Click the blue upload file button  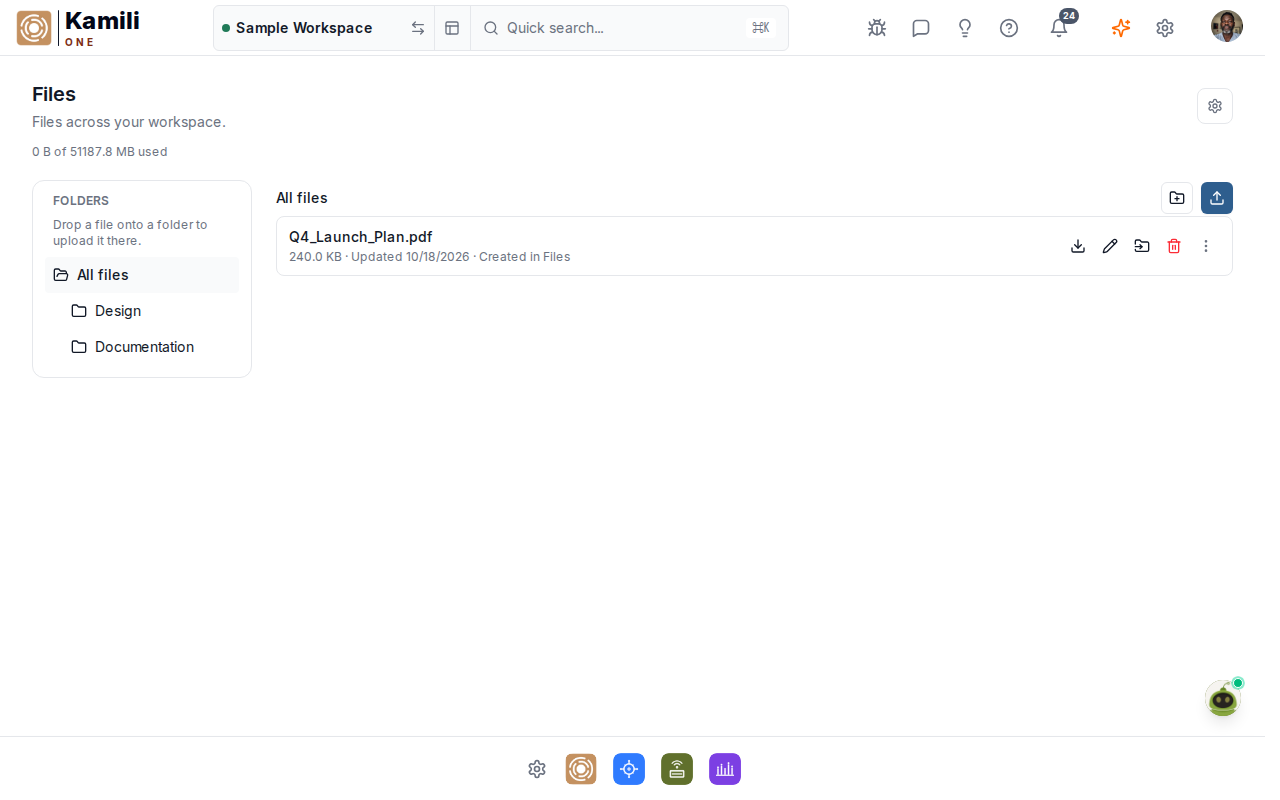coord(1217,198)
